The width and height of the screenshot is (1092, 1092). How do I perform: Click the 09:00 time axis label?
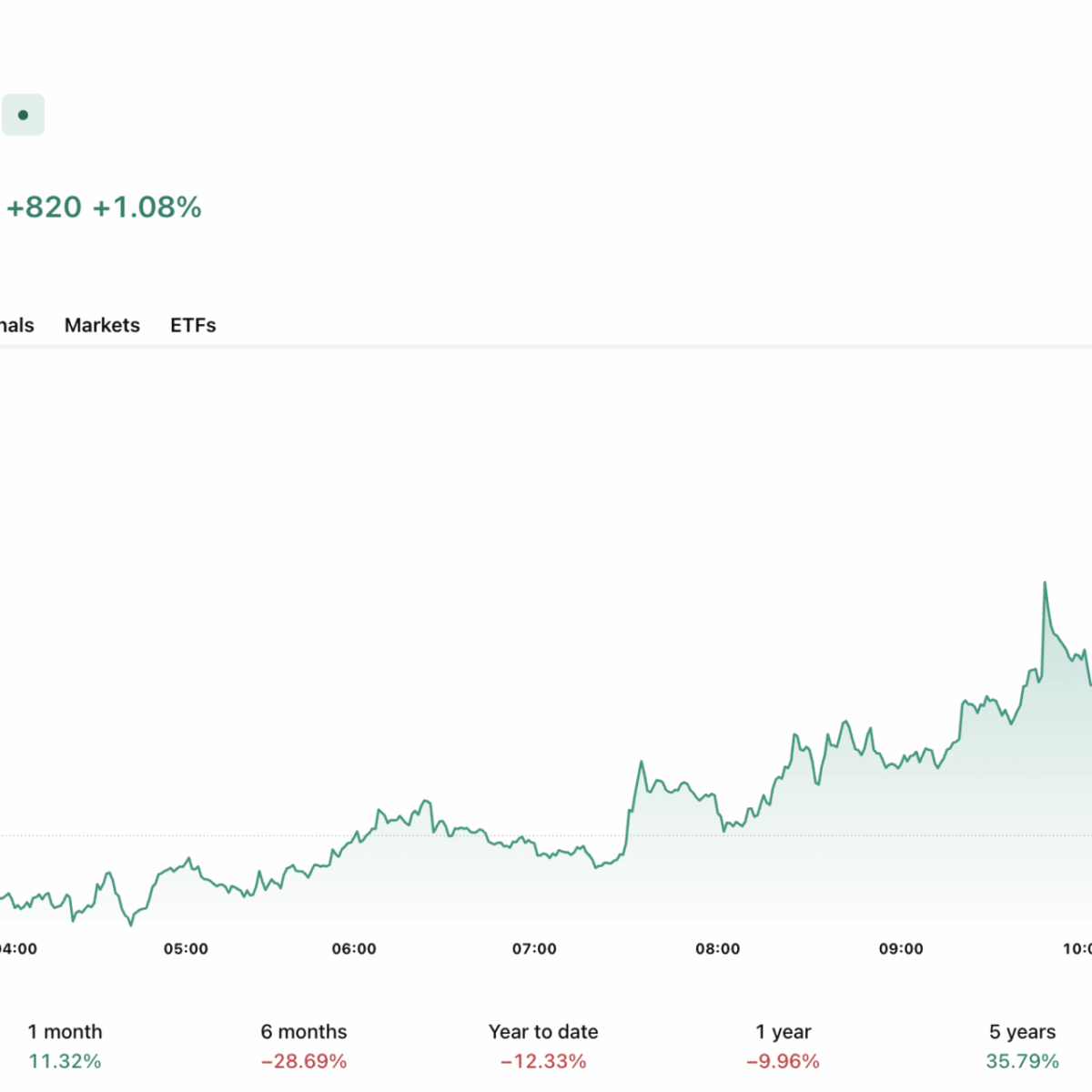(x=901, y=949)
